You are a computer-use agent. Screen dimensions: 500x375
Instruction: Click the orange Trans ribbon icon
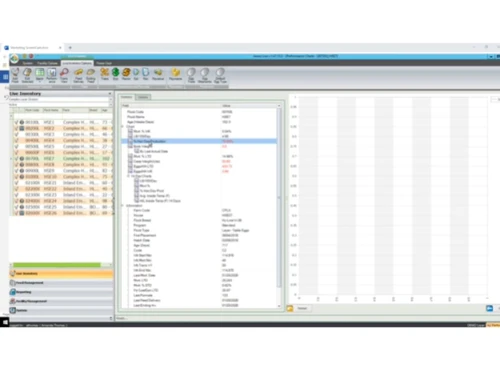coord(105,74)
